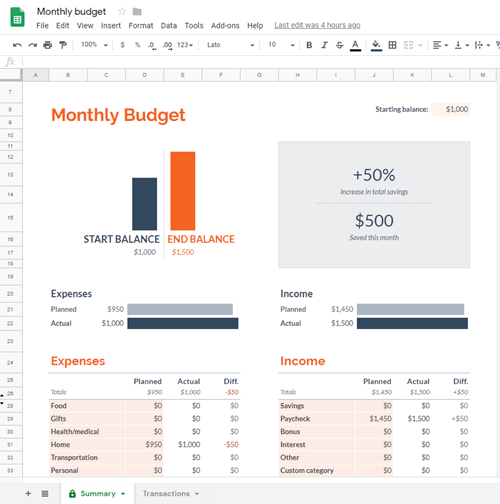Open the text color picker

pyautogui.click(x=355, y=45)
